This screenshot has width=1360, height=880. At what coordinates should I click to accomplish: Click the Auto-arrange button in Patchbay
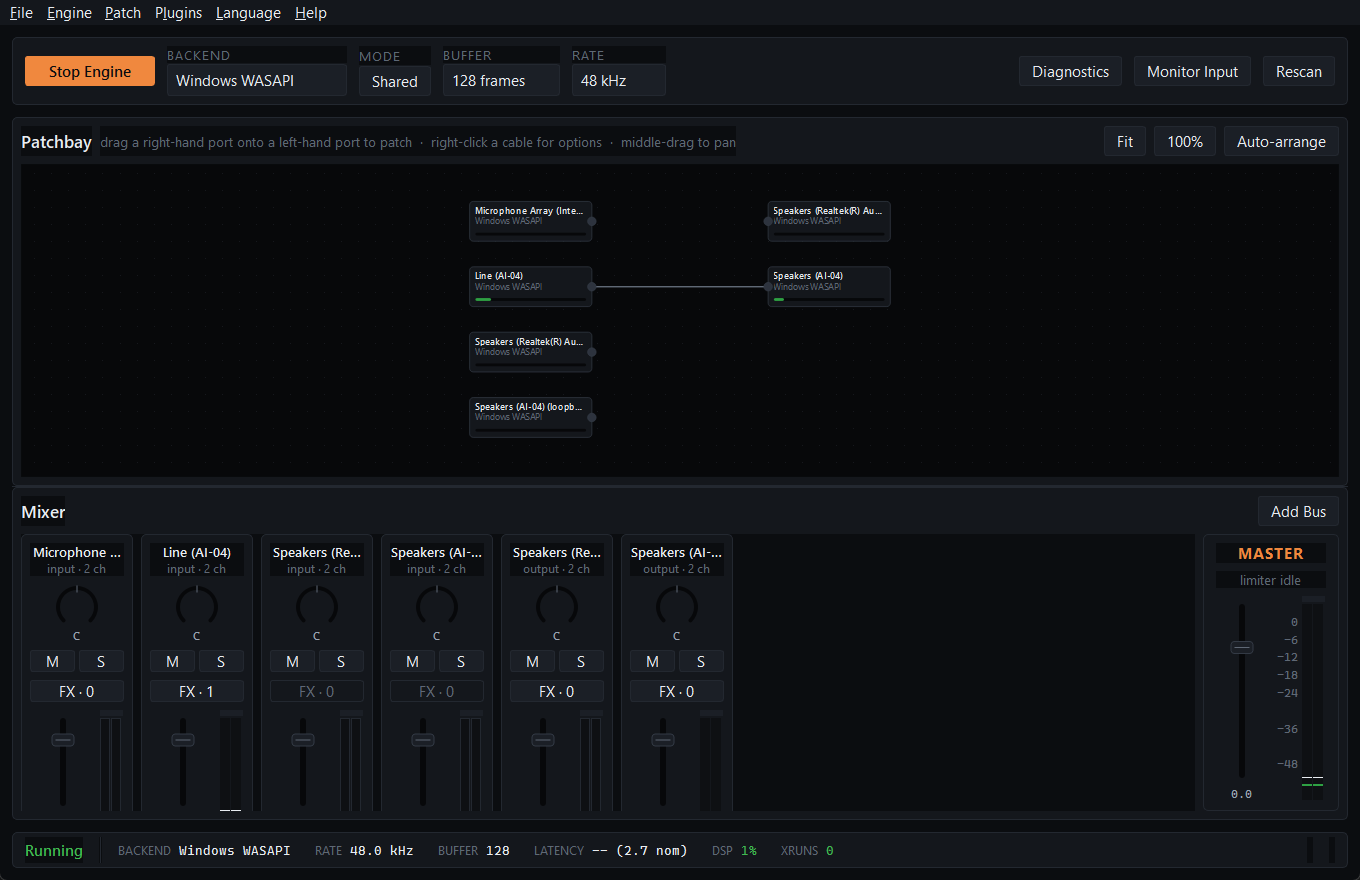click(1281, 141)
